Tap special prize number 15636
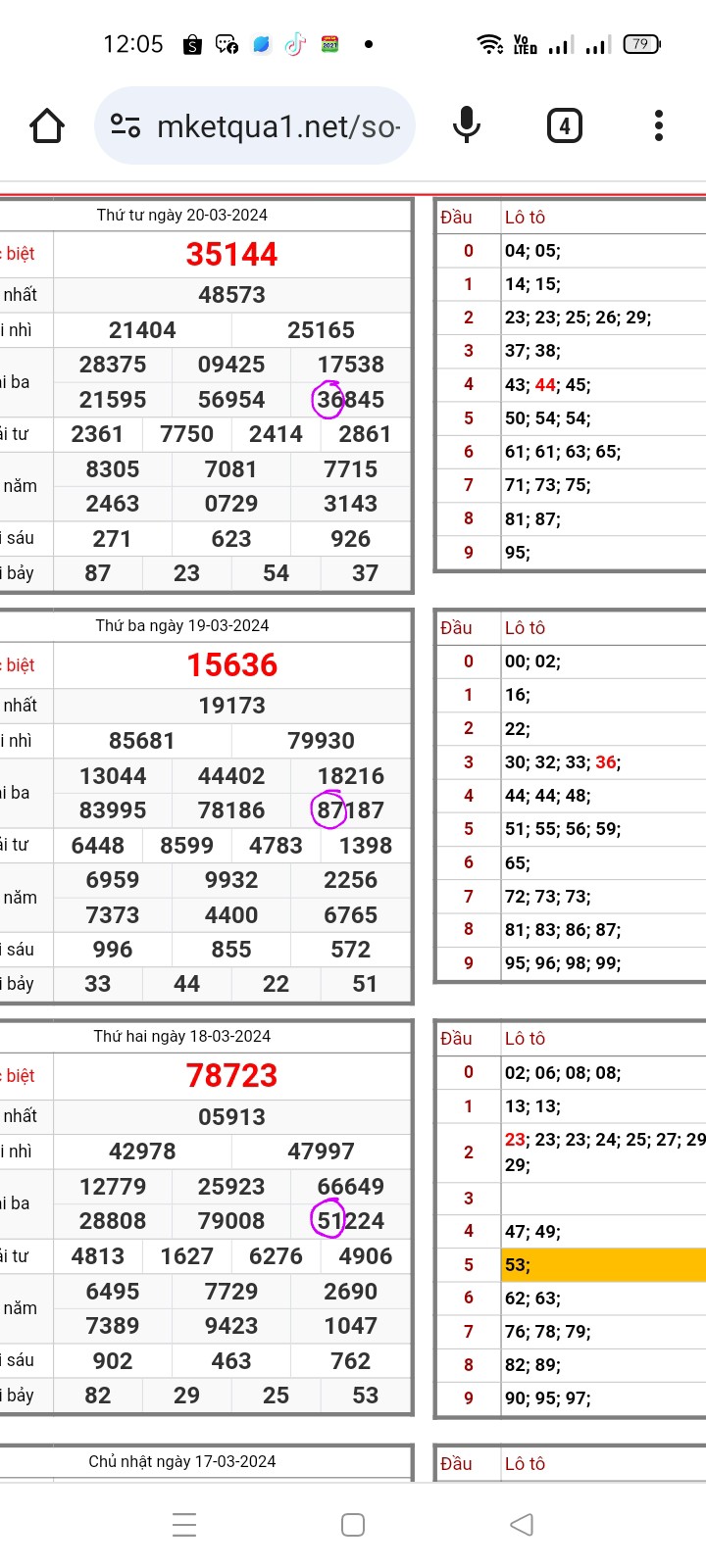This screenshot has width=706, height=1568. (232, 665)
